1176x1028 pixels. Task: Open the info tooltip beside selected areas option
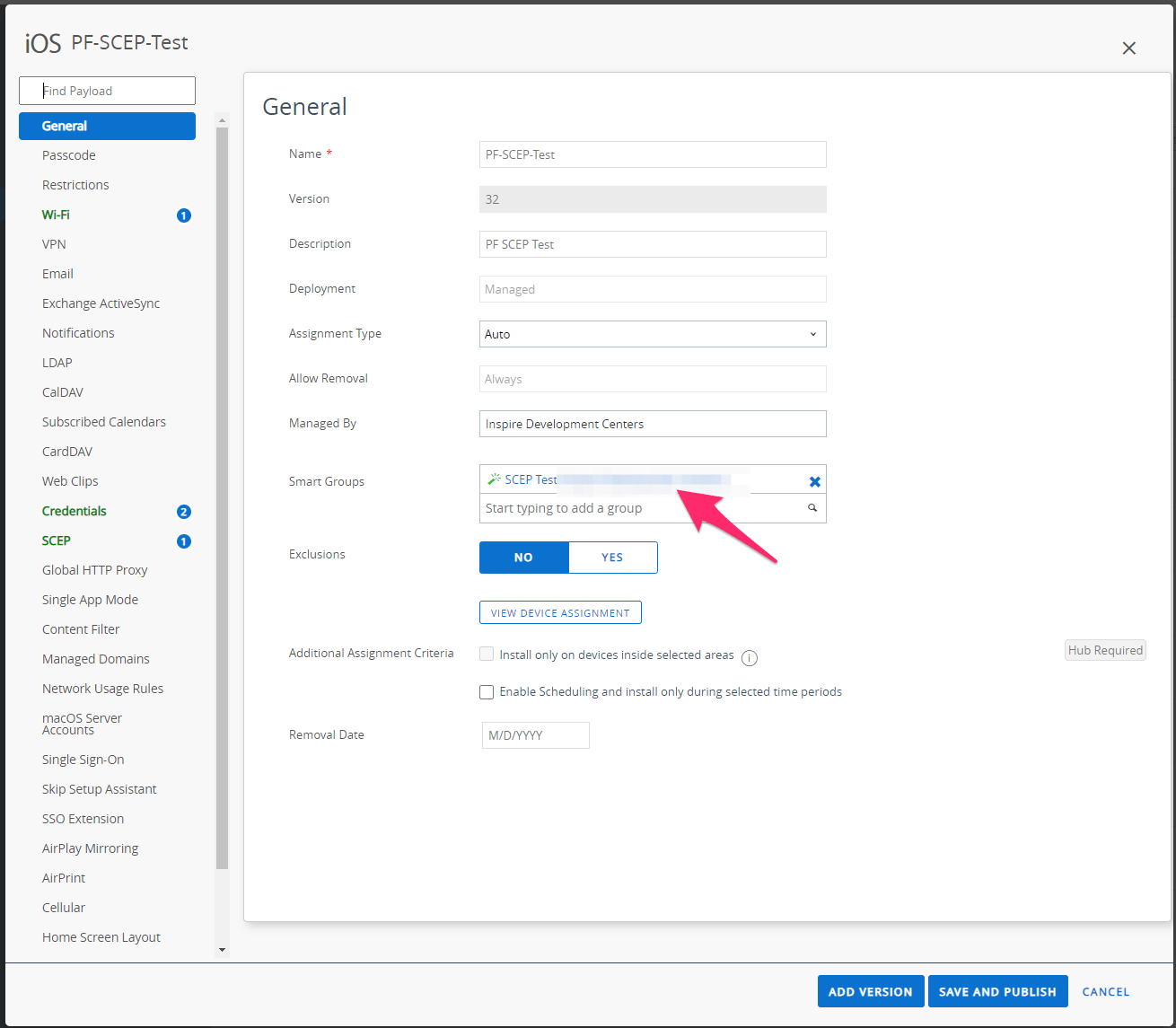[x=750, y=657]
